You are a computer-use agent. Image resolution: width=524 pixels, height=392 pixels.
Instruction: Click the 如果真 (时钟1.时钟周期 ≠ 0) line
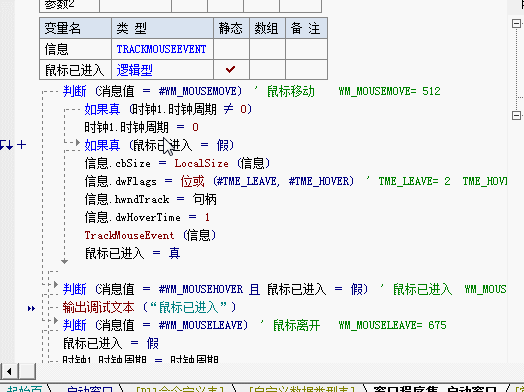point(168,109)
